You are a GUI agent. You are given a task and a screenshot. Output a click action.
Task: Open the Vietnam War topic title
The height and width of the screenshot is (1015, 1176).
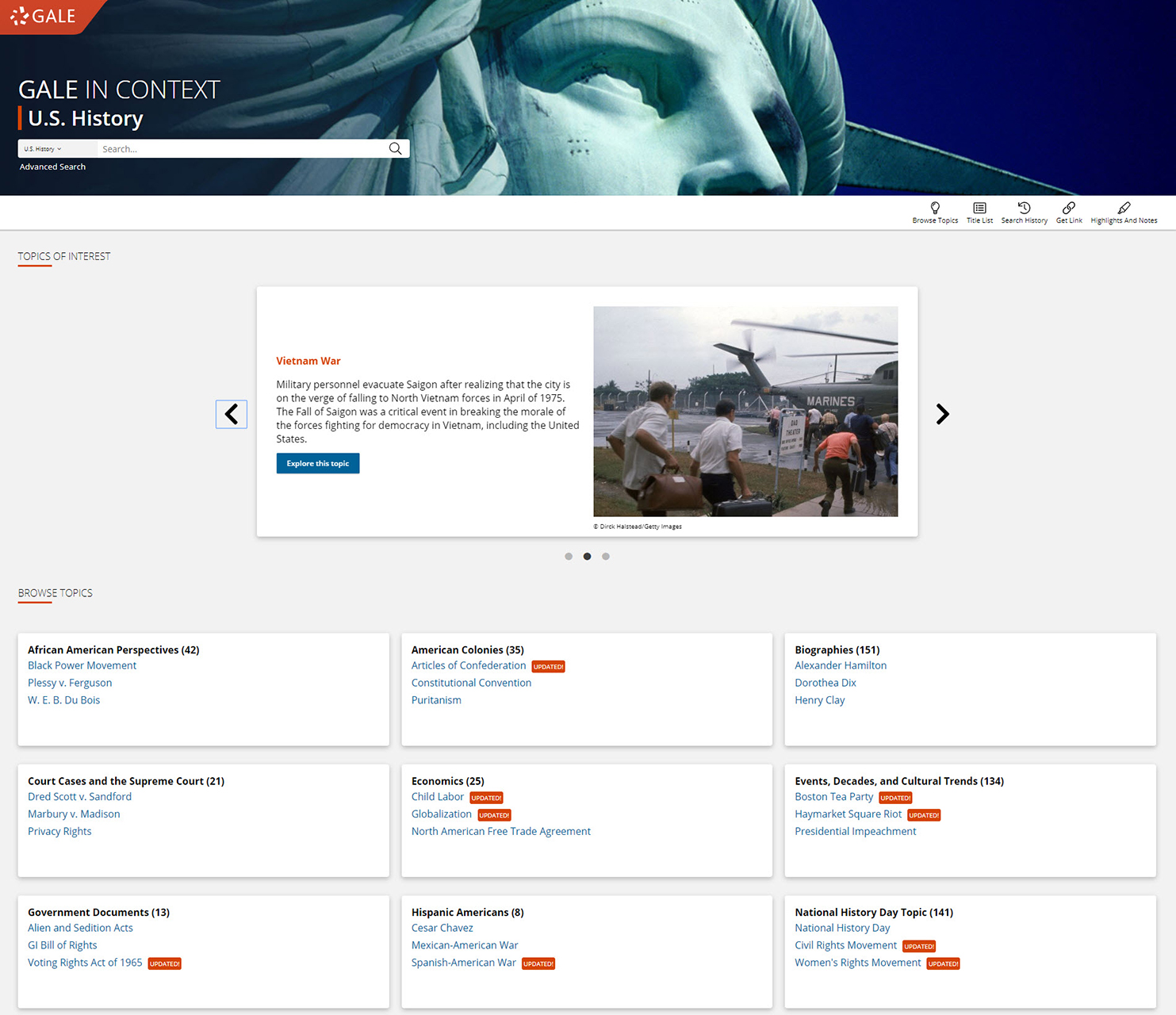[x=308, y=361]
